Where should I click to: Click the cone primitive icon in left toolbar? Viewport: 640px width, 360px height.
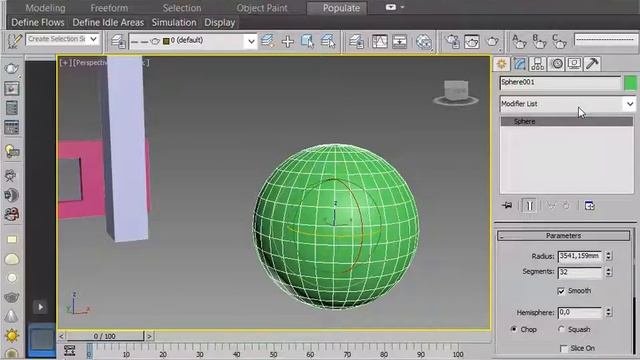tap(11, 316)
